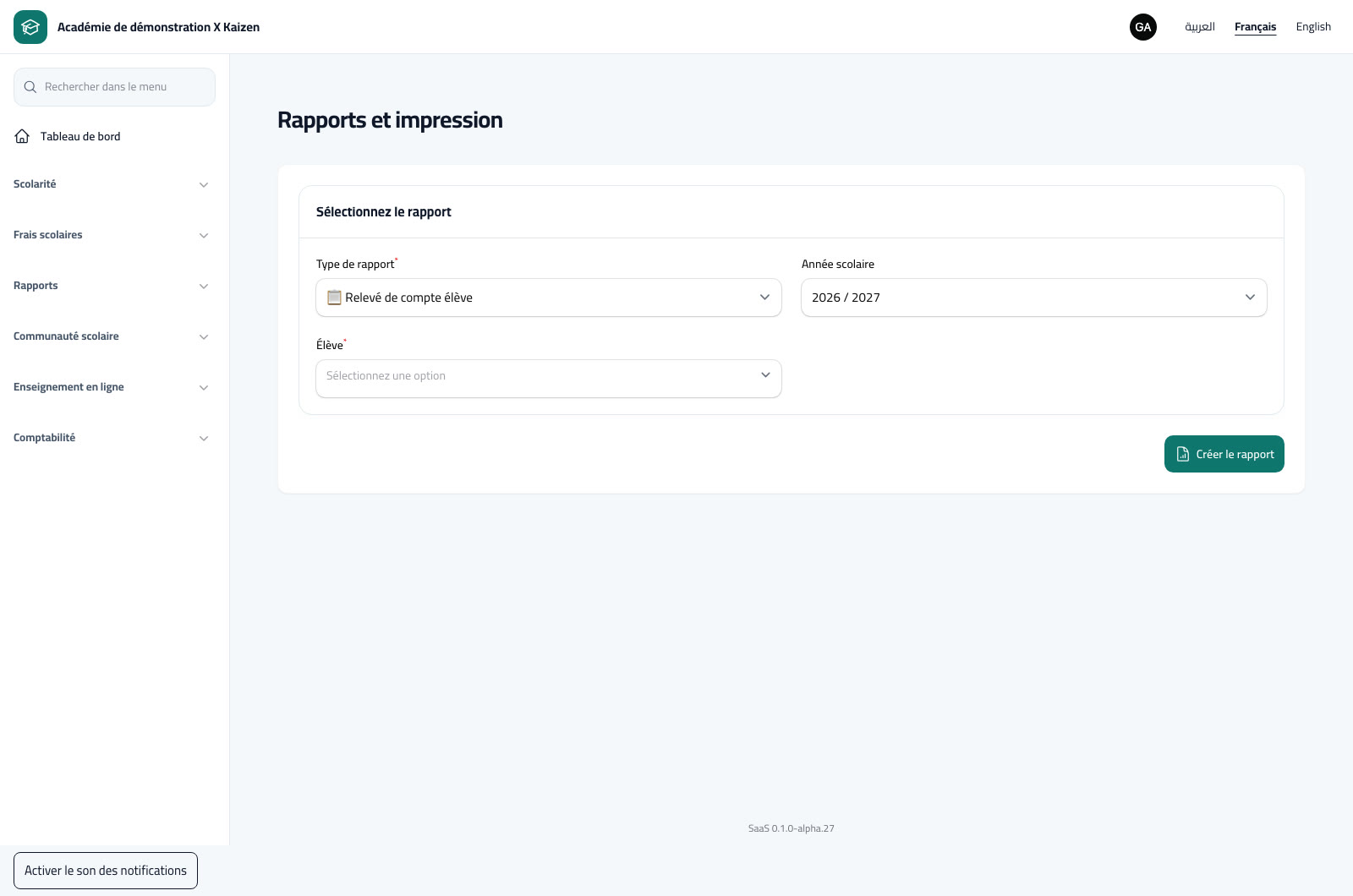Open the Élève selection dropdown
This screenshot has width=1353, height=896.
[x=549, y=379]
